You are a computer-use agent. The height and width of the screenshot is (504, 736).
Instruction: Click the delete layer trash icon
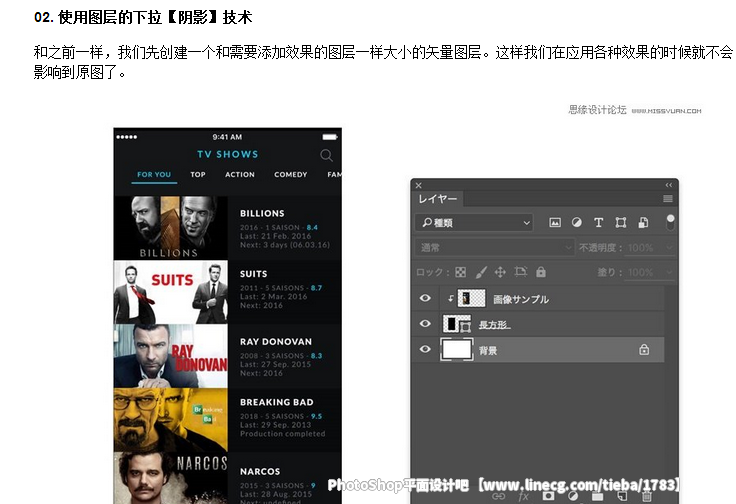point(646,496)
